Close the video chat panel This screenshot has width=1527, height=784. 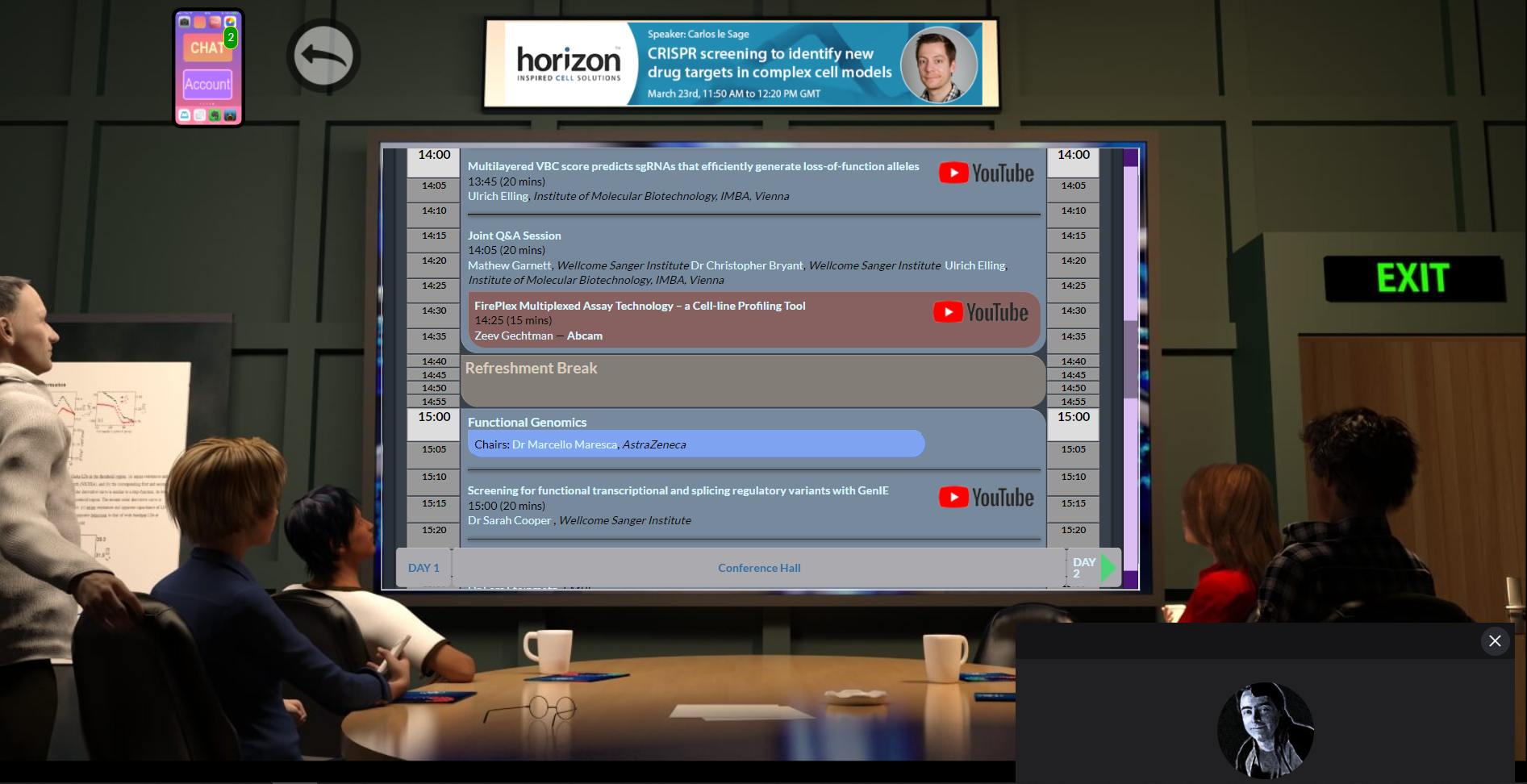tap(1495, 640)
